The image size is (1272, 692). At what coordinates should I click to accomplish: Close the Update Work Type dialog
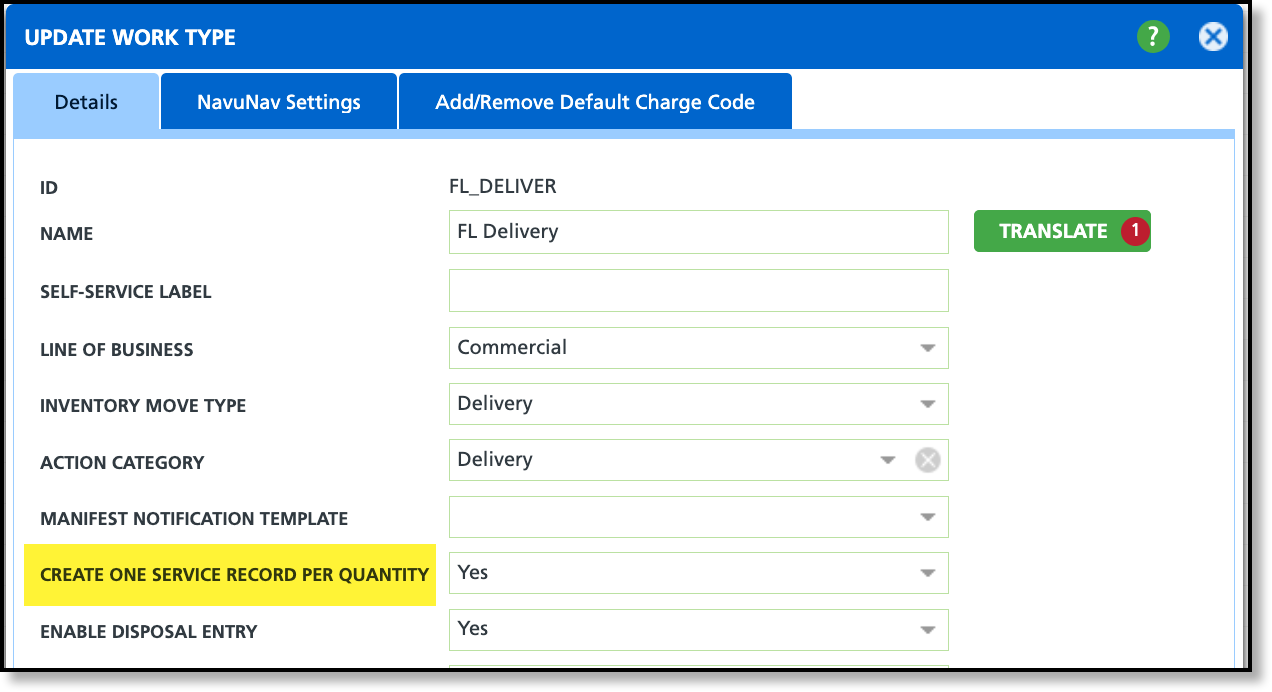(x=1213, y=38)
